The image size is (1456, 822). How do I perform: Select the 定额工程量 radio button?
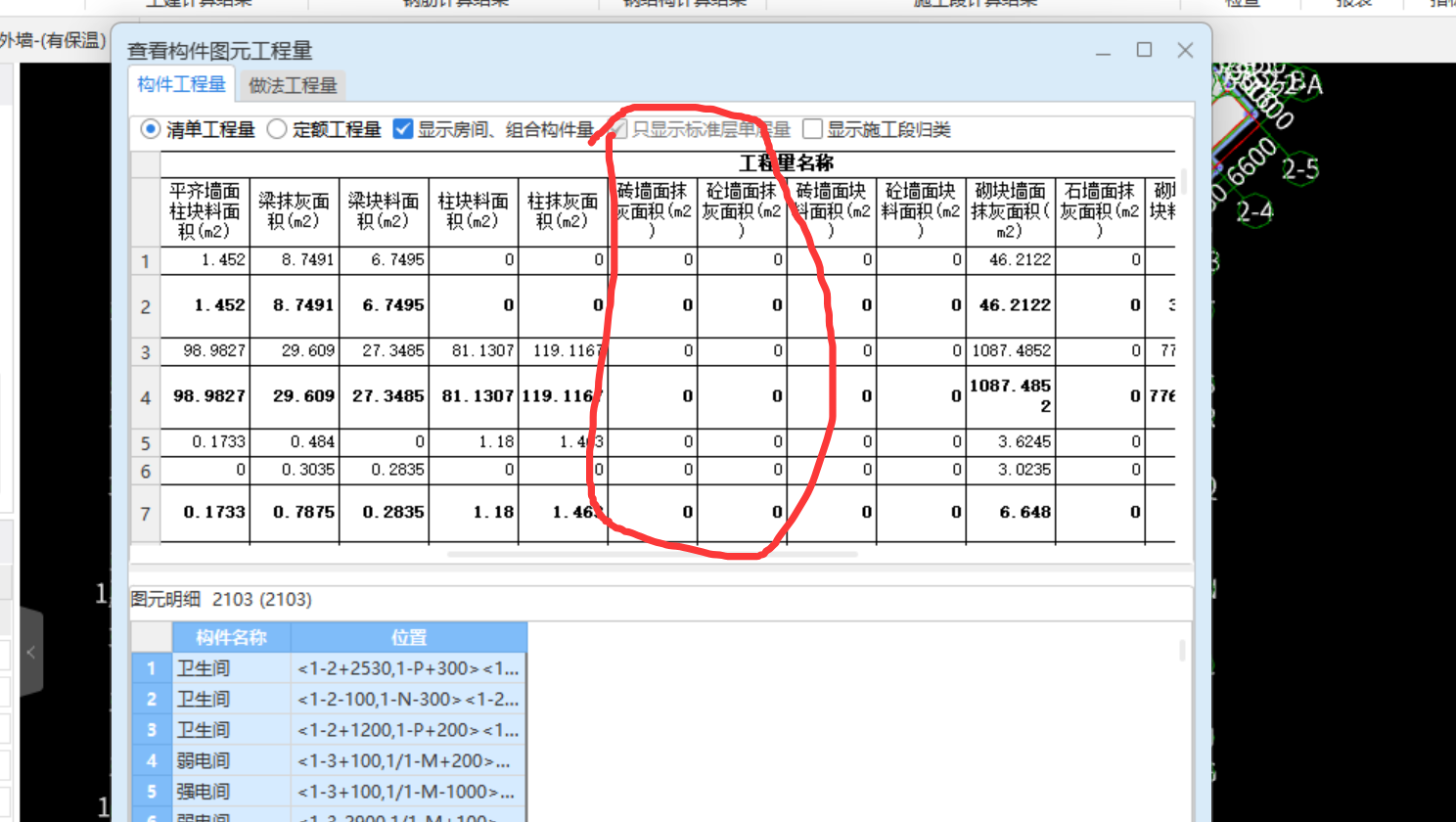[x=277, y=128]
